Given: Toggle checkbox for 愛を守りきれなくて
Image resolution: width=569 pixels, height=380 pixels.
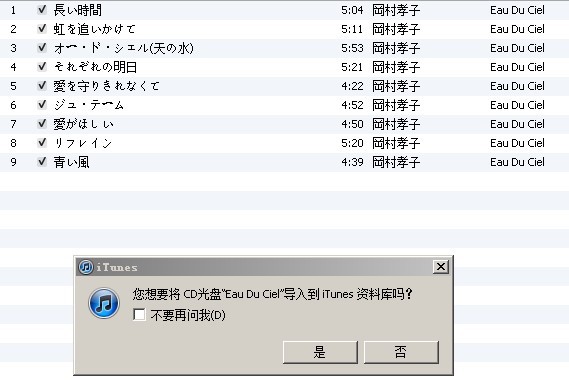Looking at the screenshot, I should pyautogui.click(x=42, y=86).
